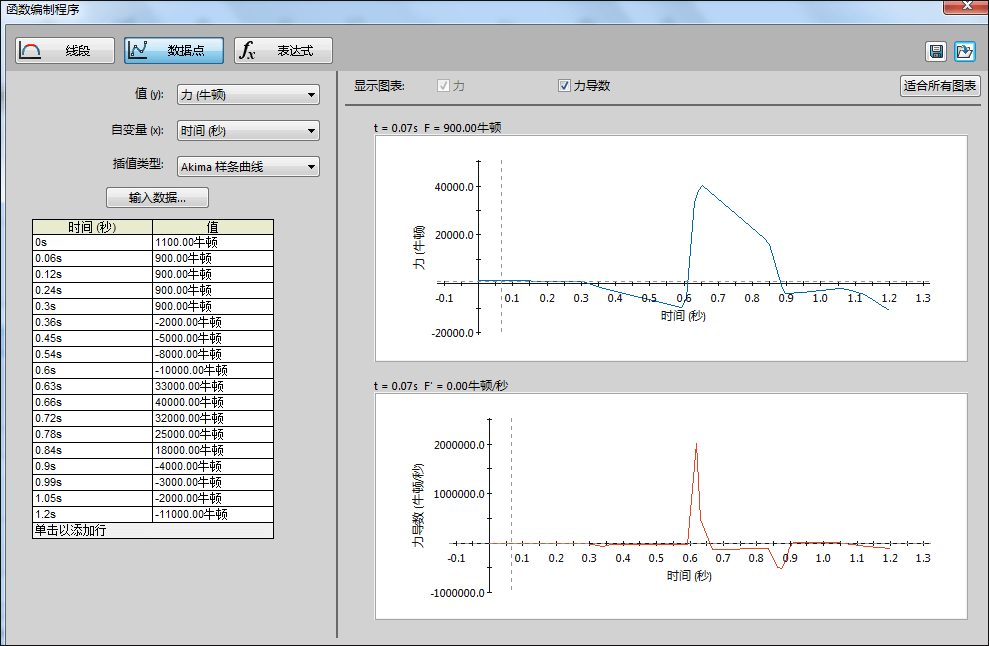This screenshot has height=646, width=989.
Task: Select the -2000.00牛顿 value beside 1.05s
Action: point(213,498)
